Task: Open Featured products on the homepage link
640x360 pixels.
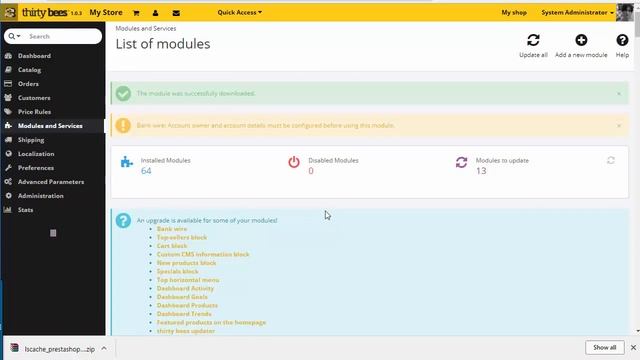Action: (211, 322)
